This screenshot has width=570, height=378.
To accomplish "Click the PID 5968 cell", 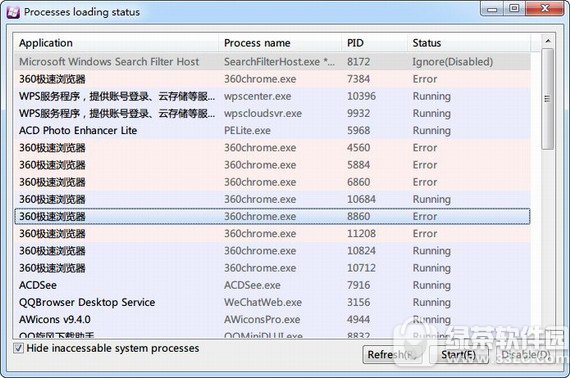I will (358, 130).
